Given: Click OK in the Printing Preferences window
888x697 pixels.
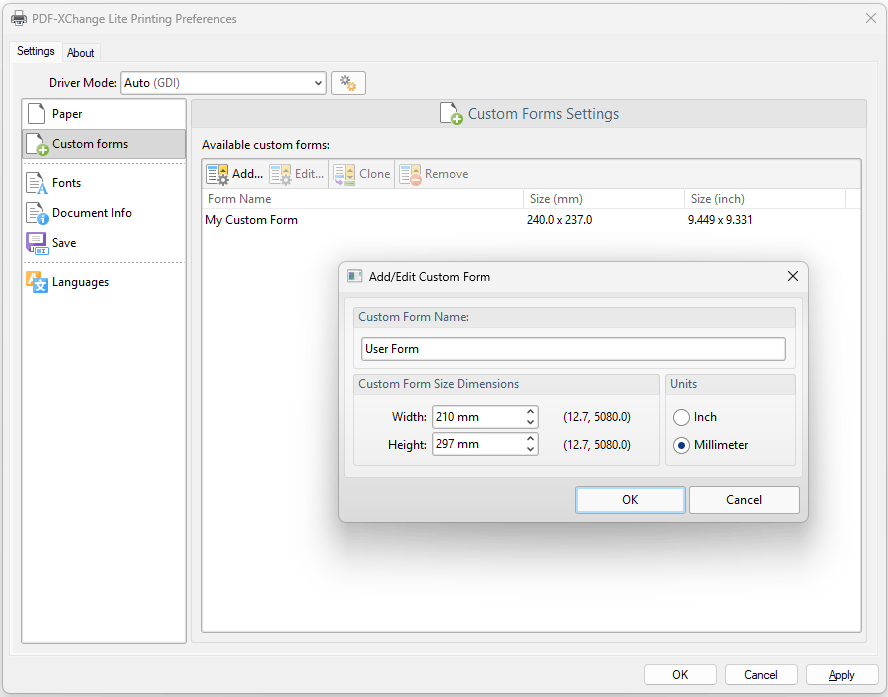Looking at the screenshot, I should 680,674.
